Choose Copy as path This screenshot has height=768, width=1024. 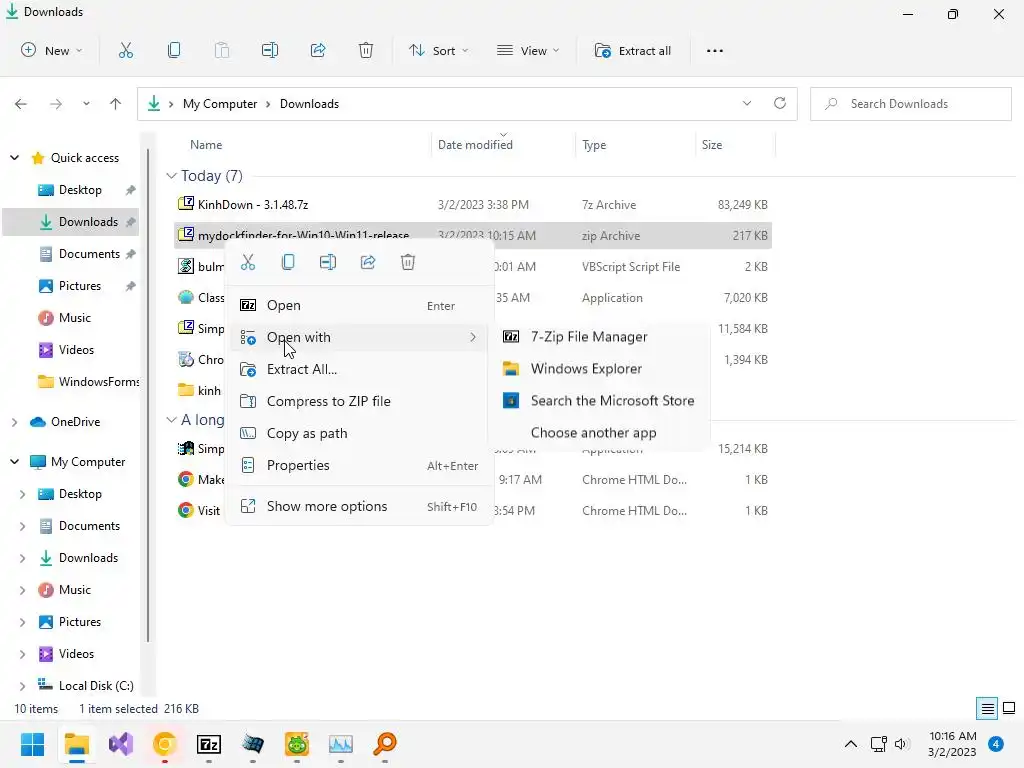[359, 433]
